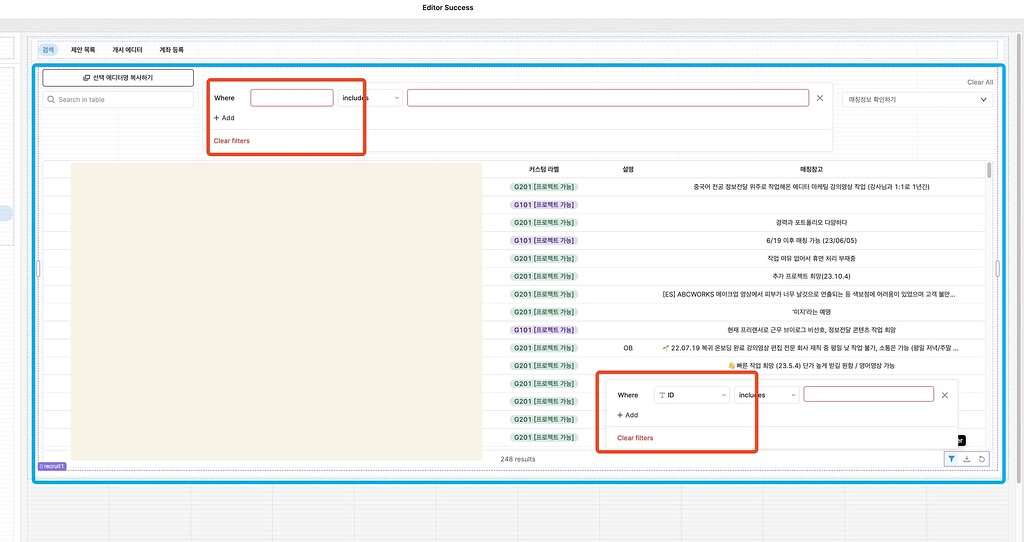Click value input in the ID filter row

tap(869, 394)
